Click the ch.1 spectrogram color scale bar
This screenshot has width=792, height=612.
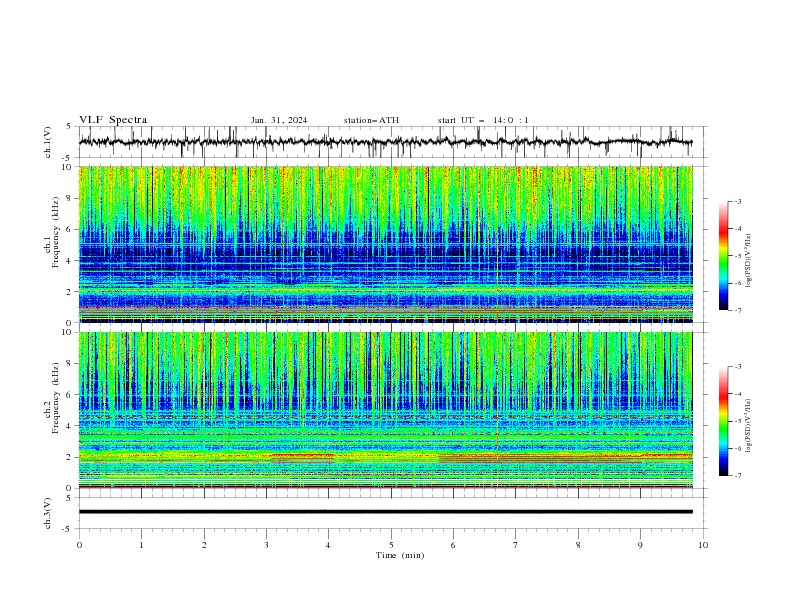point(723,256)
